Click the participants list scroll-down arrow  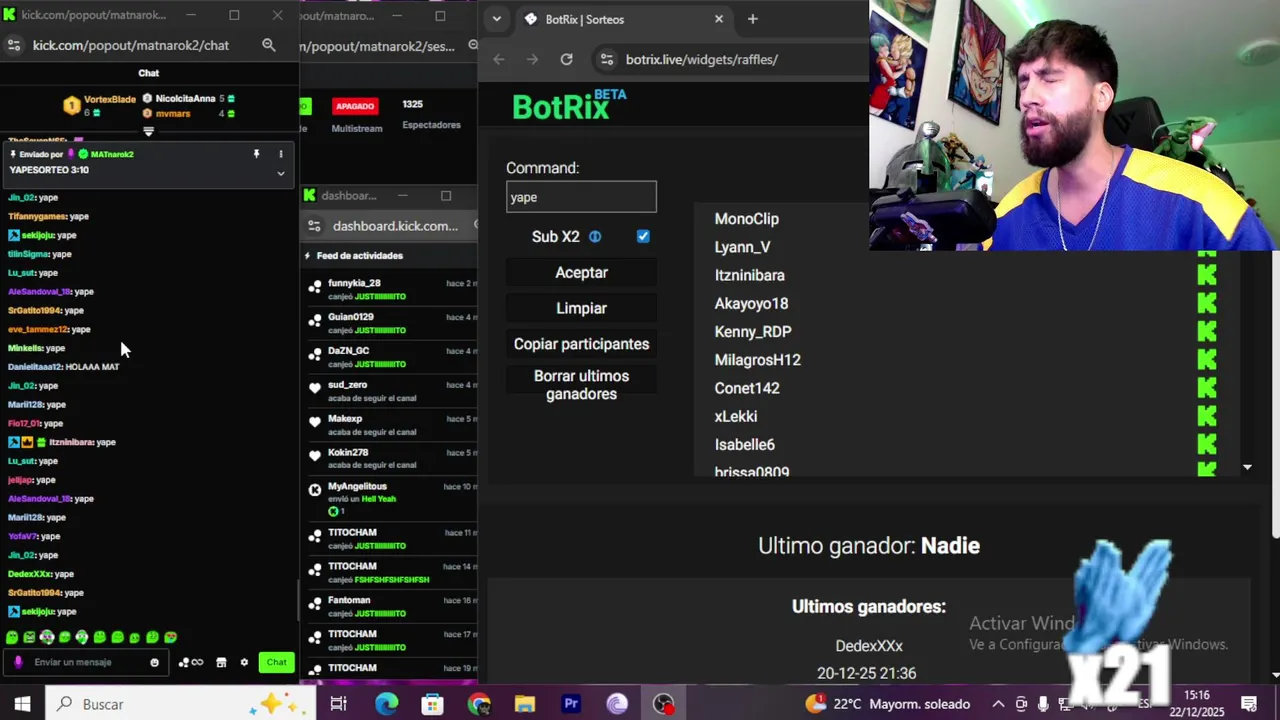click(x=1247, y=467)
